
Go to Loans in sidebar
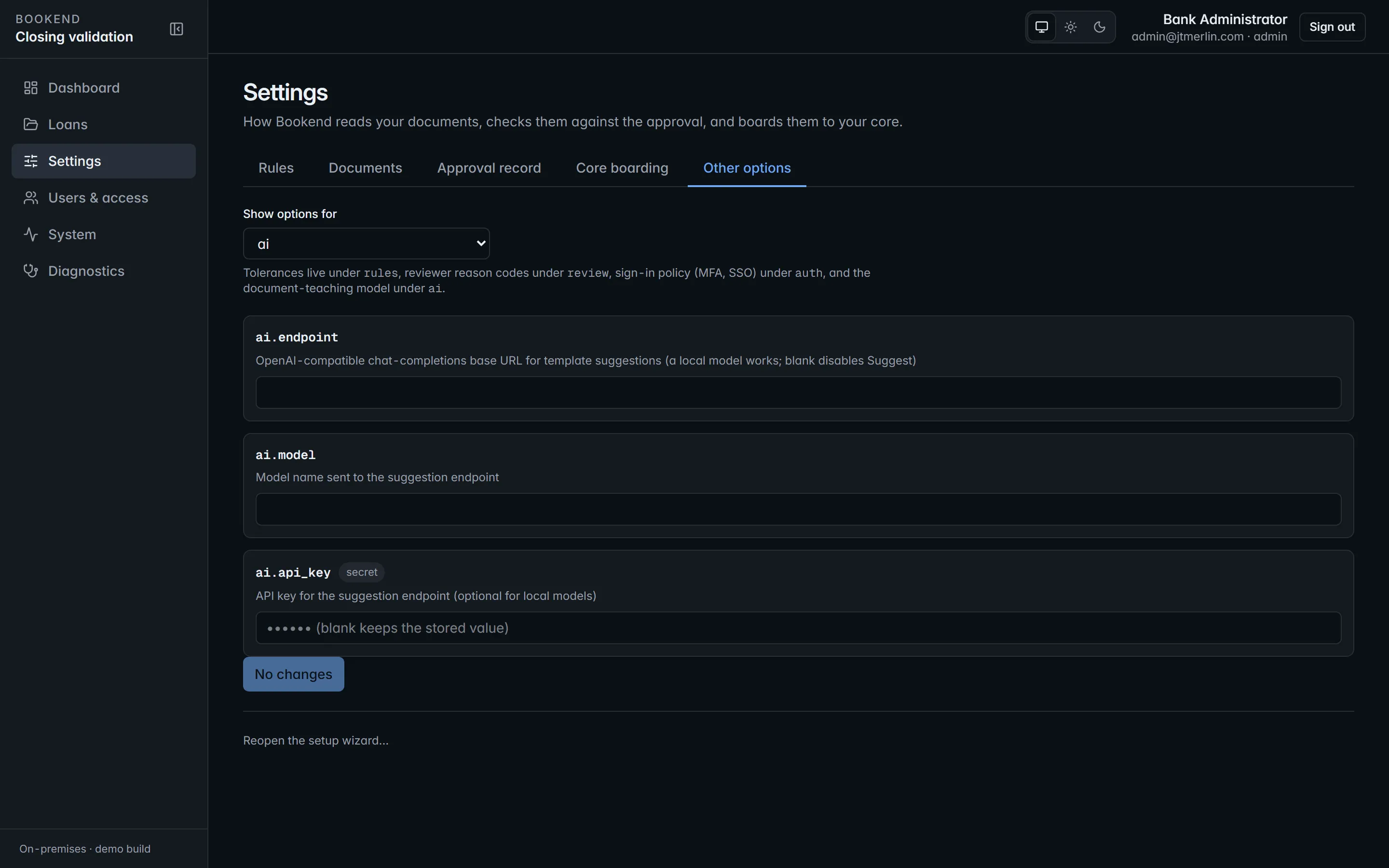click(x=103, y=124)
